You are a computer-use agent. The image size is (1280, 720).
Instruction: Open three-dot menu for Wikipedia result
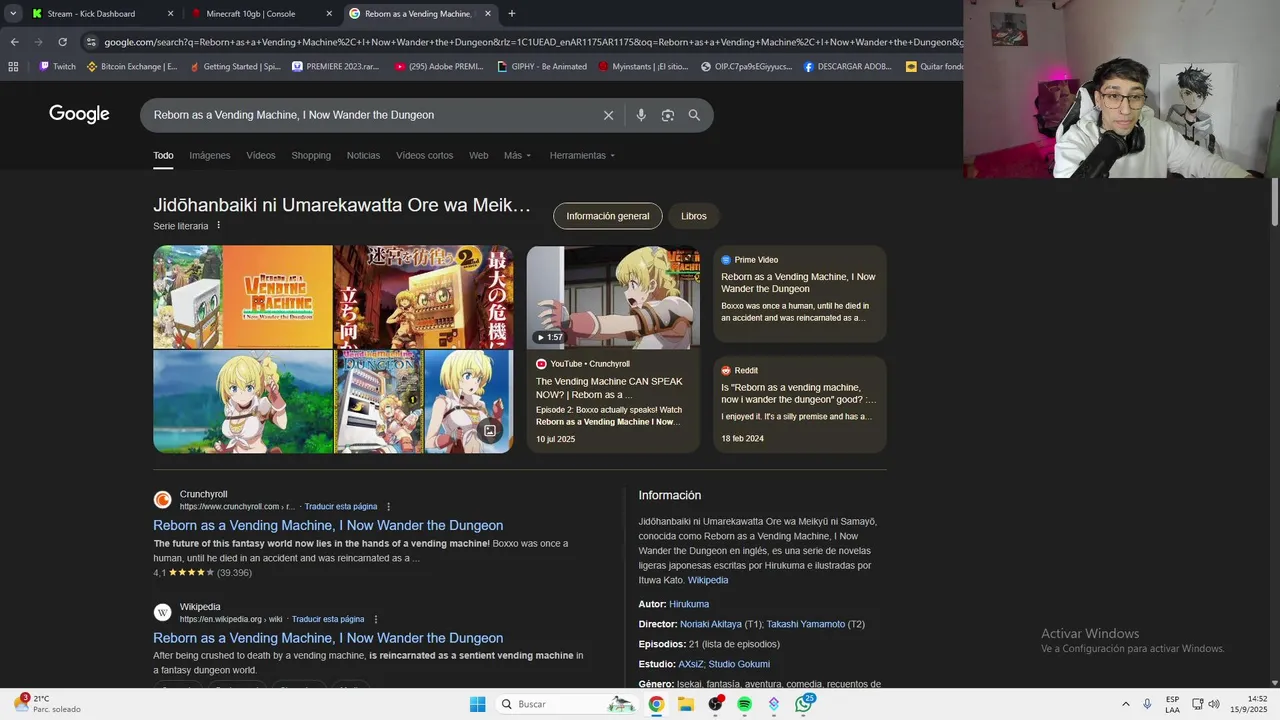tap(376, 619)
